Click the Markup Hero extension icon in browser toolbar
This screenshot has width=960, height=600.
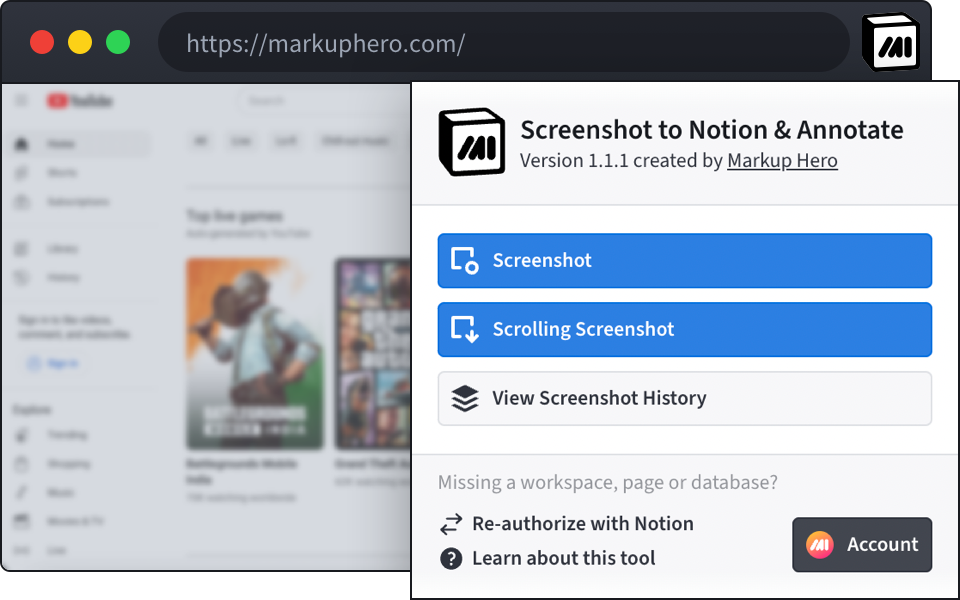(x=891, y=42)
